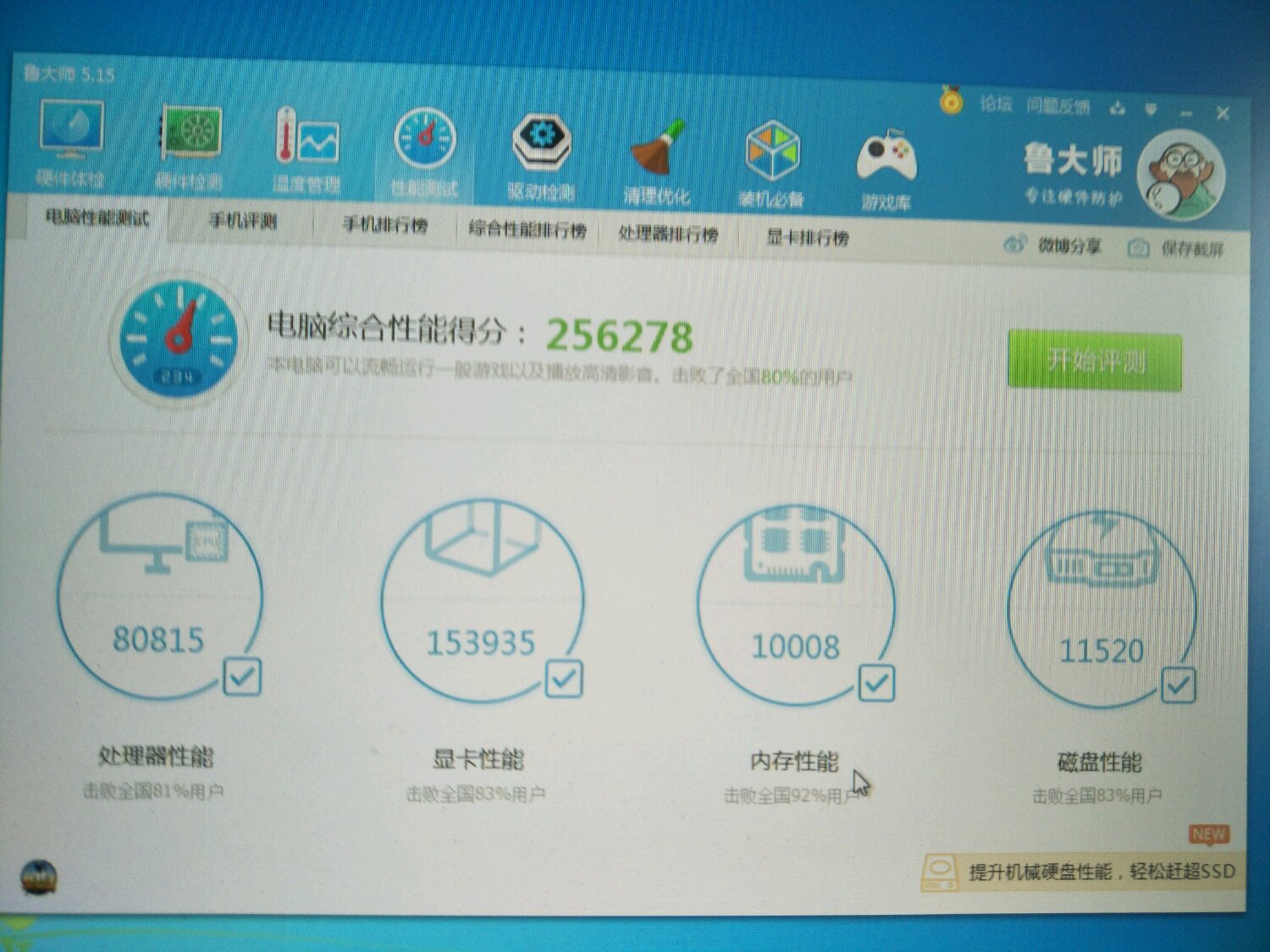Uncheck the 处理器性能 test checkbox

(242, 677)
